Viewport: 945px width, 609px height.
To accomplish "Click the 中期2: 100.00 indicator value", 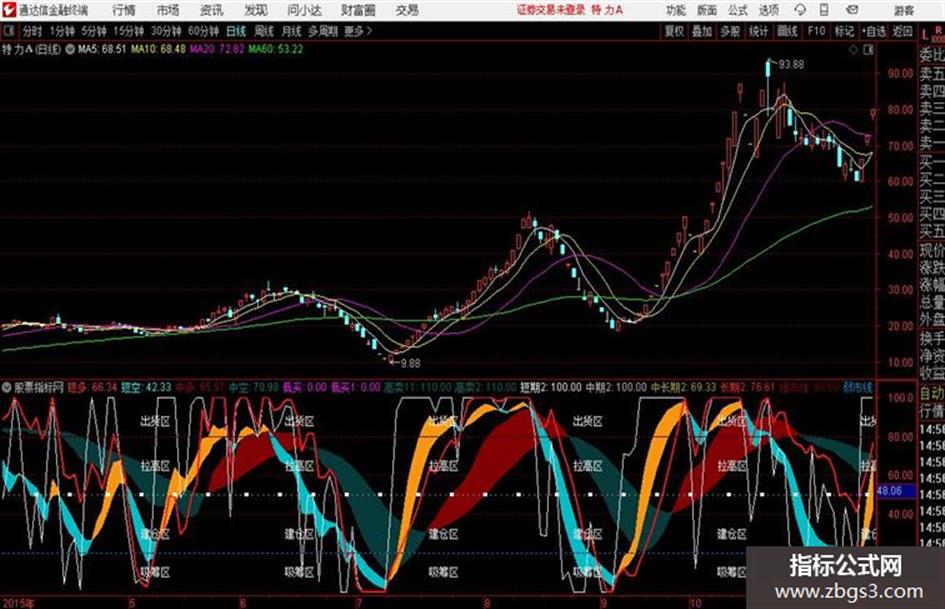I will click(x=616, y=388).
